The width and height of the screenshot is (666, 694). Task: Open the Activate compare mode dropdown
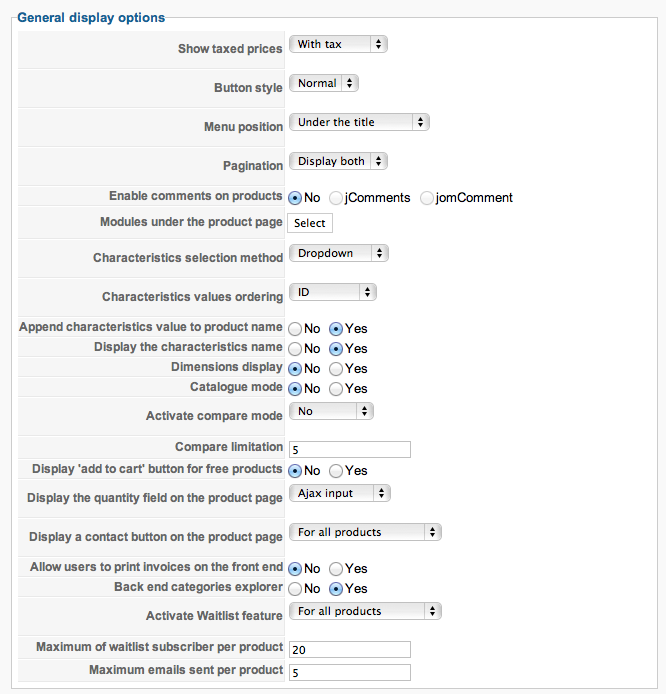point(330,411)
